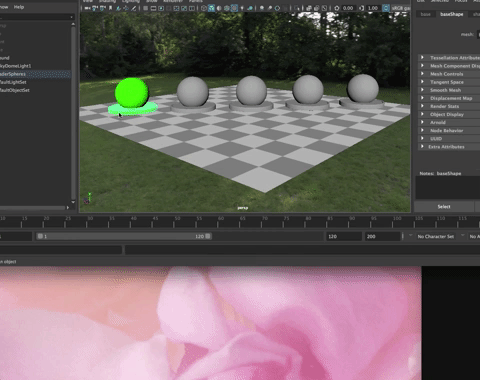Click the wireframe cube icon in viewport toolbar

coord(204,8)
